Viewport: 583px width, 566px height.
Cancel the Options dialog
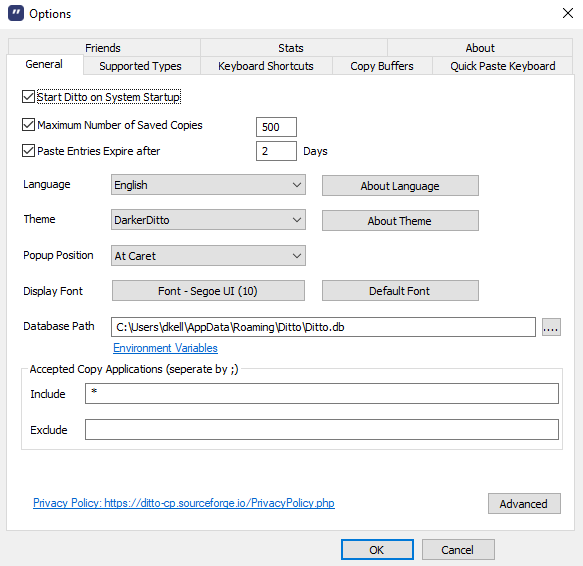point(458,550)
